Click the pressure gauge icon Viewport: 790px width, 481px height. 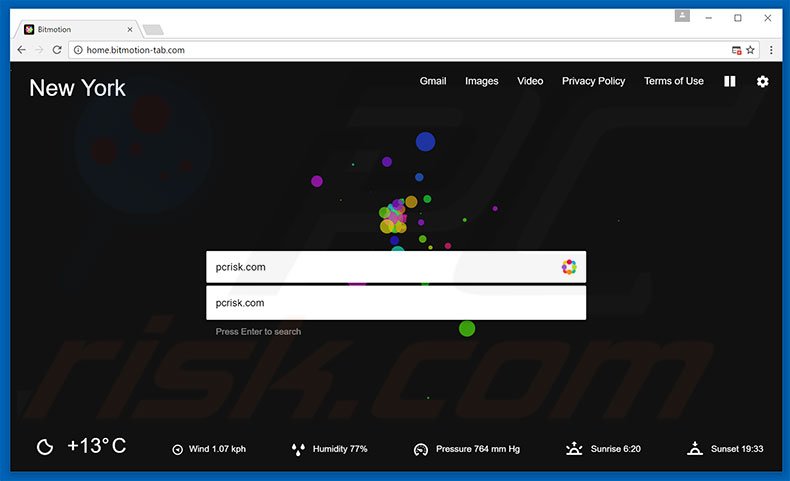[421, 449]
